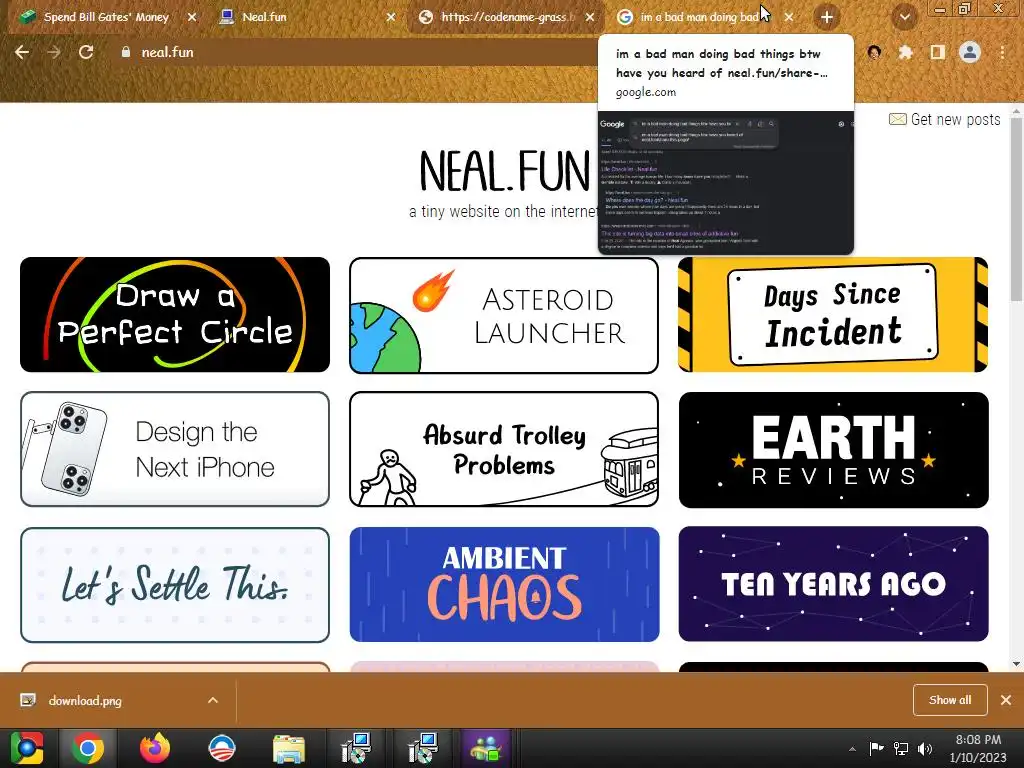1024x768 pixels.
Task: Open the network tray icon
Action: [901, 748]
